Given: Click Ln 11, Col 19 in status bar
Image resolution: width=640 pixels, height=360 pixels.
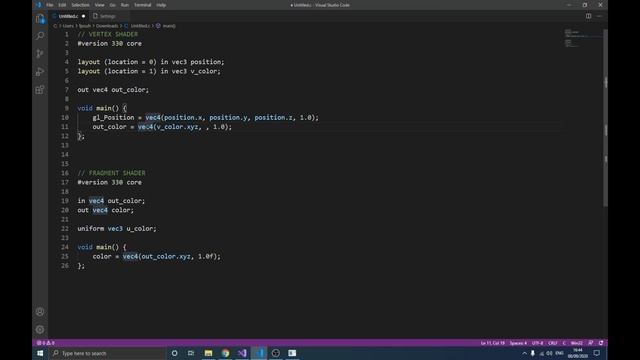Looking at the screenshot, I should [x=492, y=343].
